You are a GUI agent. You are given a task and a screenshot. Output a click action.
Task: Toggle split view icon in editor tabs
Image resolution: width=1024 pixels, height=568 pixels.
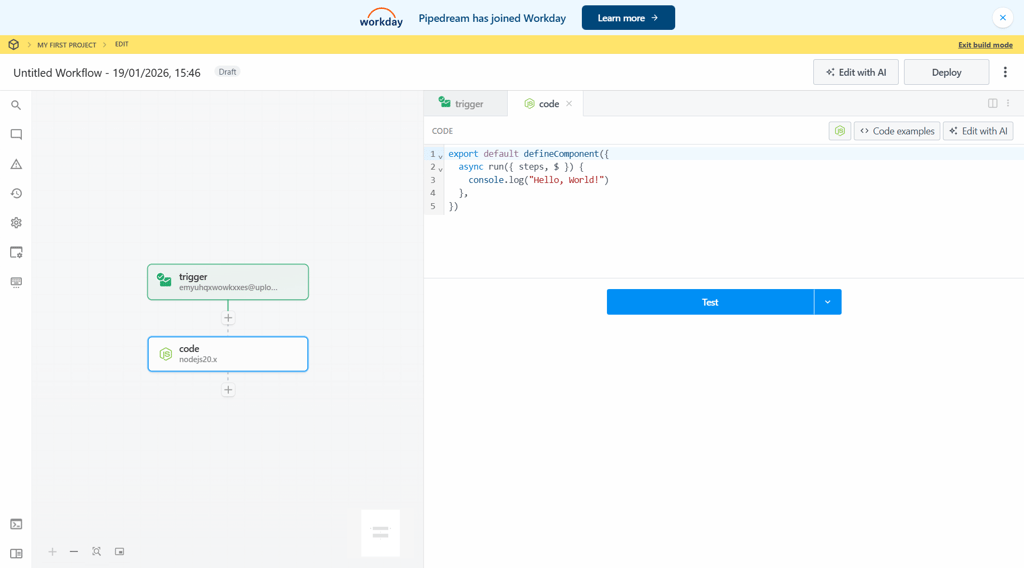click(993, 103)
